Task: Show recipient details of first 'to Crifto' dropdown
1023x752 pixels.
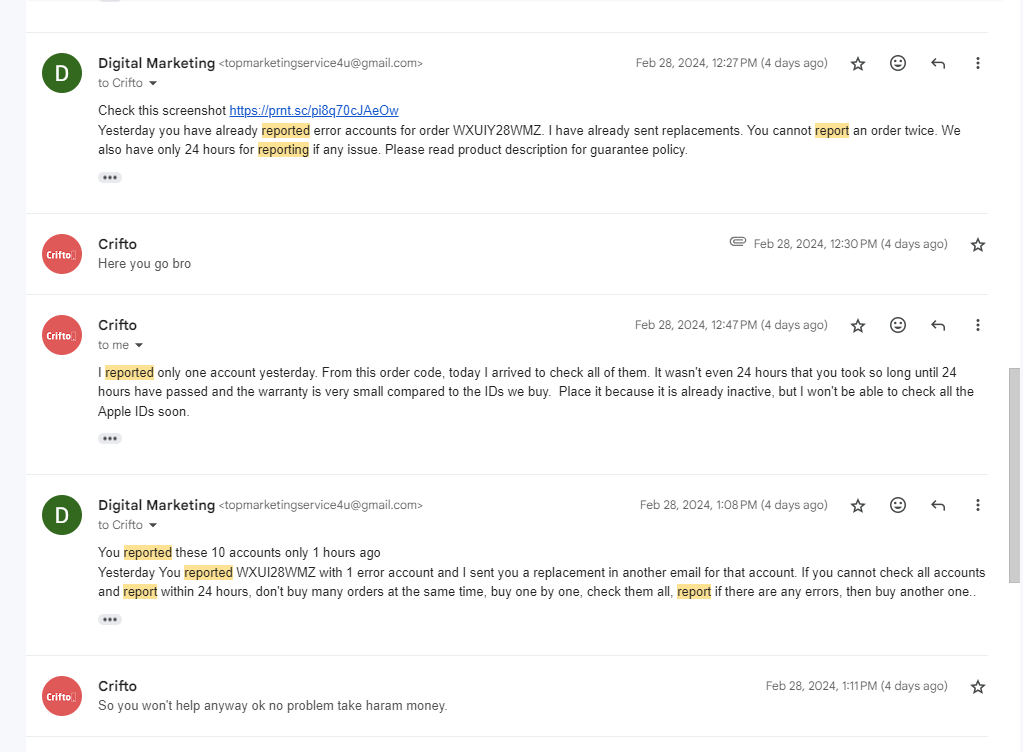Action: (153, 83)
